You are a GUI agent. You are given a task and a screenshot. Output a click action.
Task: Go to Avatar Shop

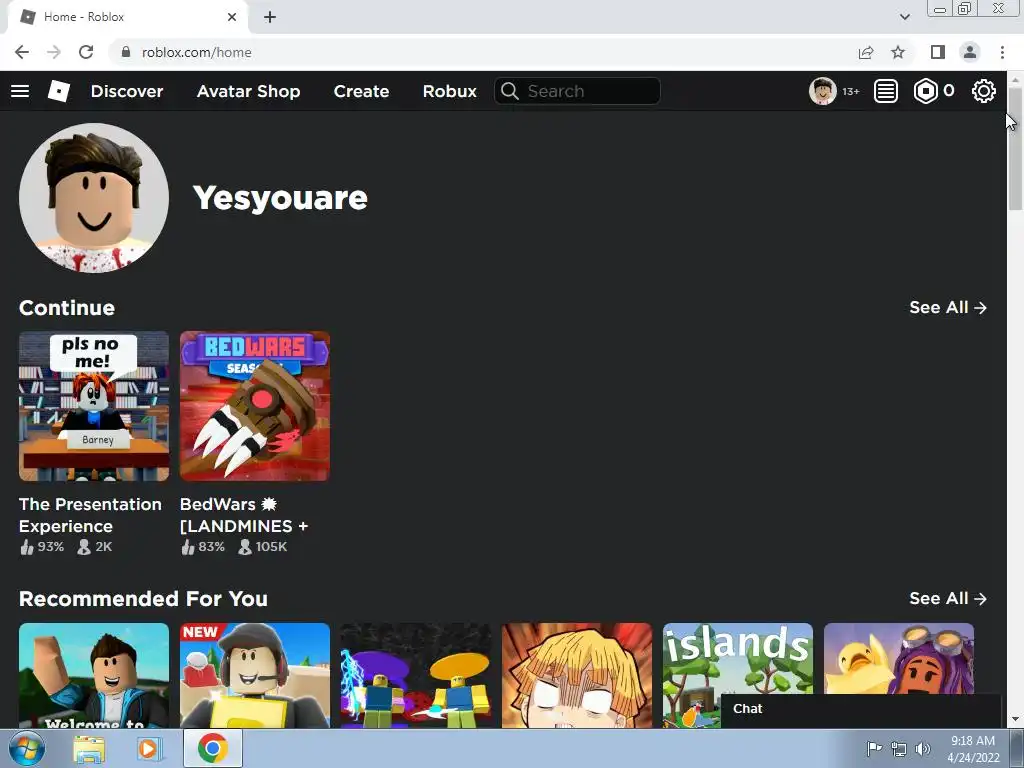[x=248, y=91]
